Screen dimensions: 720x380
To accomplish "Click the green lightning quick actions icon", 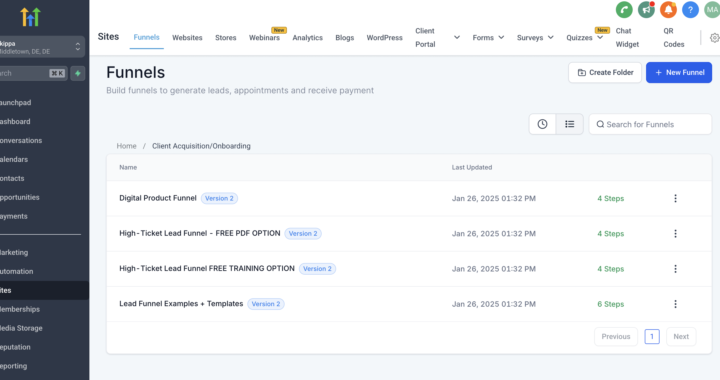I will coord(78,73).
